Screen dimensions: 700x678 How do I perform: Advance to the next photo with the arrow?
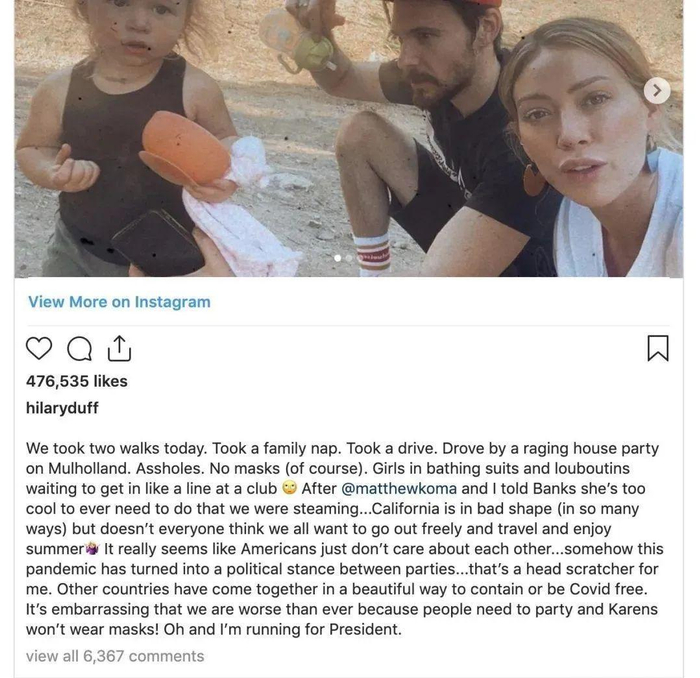pos(656,90)
